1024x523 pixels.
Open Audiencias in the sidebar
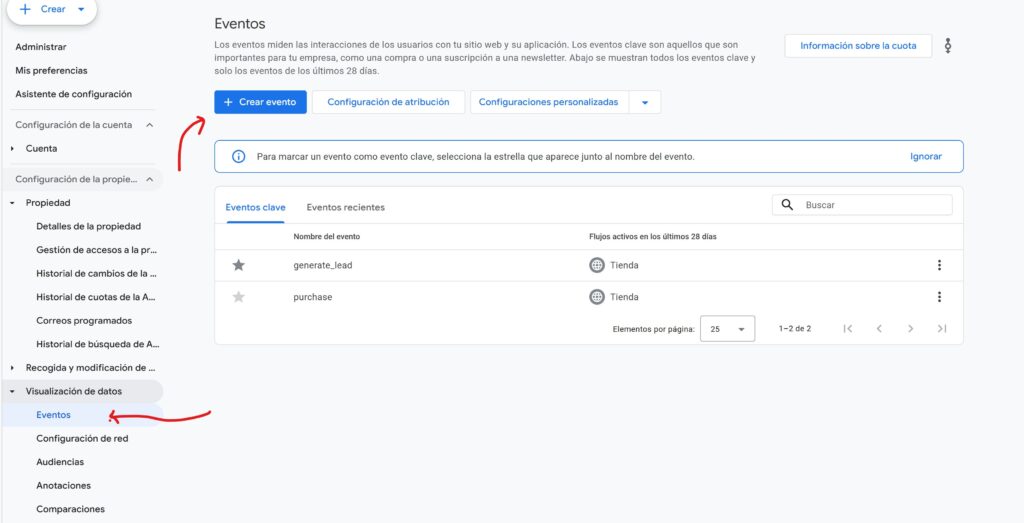60,462
